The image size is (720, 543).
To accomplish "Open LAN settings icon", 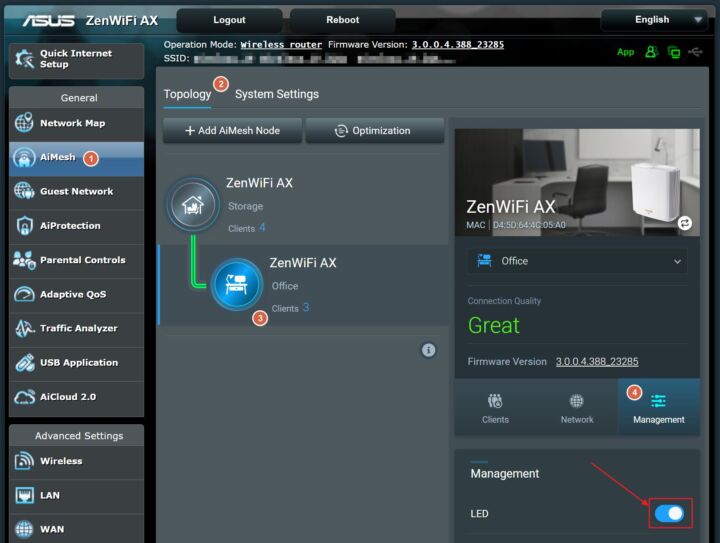I will tap(24, 495).
